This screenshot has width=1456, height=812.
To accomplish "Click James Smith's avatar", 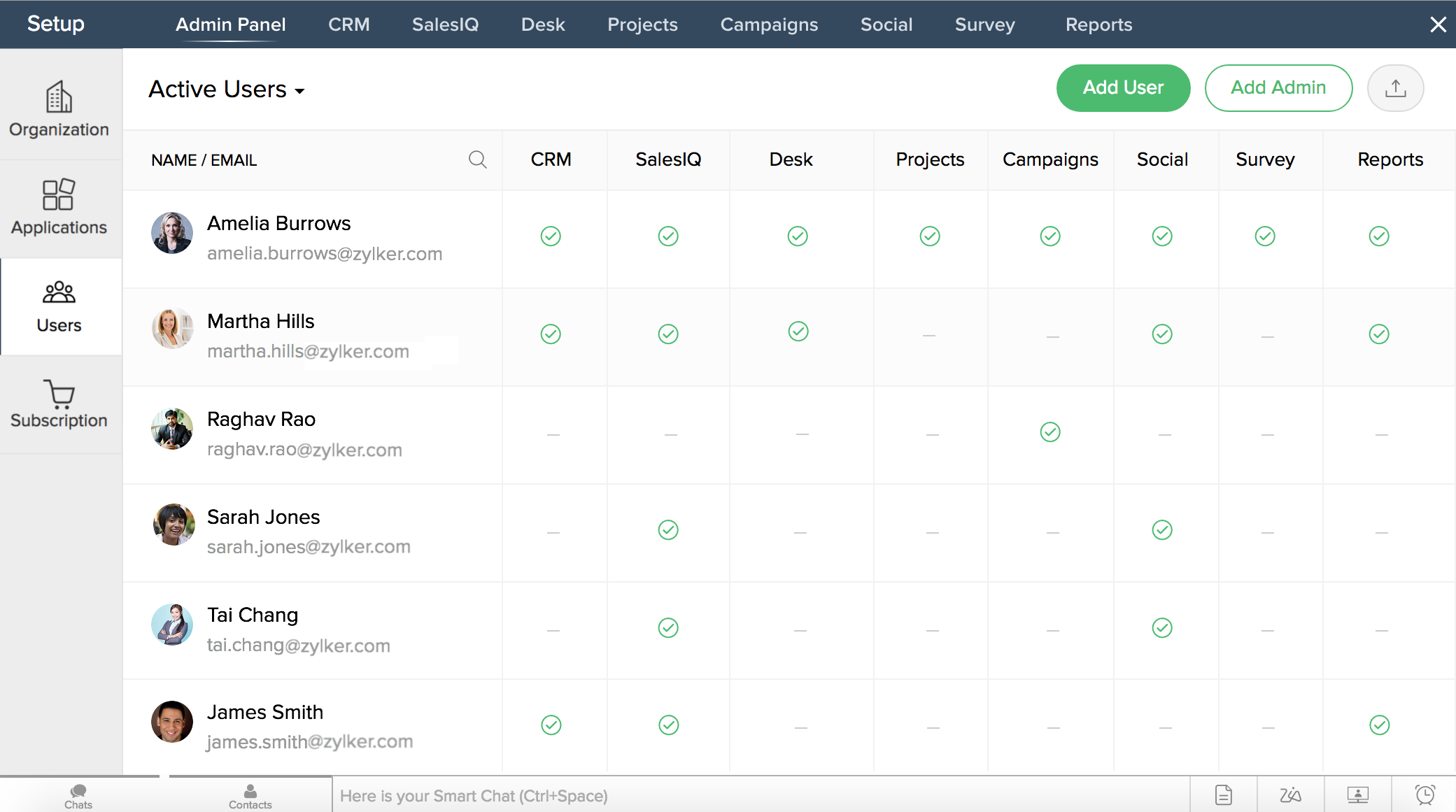I will [x=172, y=722].
